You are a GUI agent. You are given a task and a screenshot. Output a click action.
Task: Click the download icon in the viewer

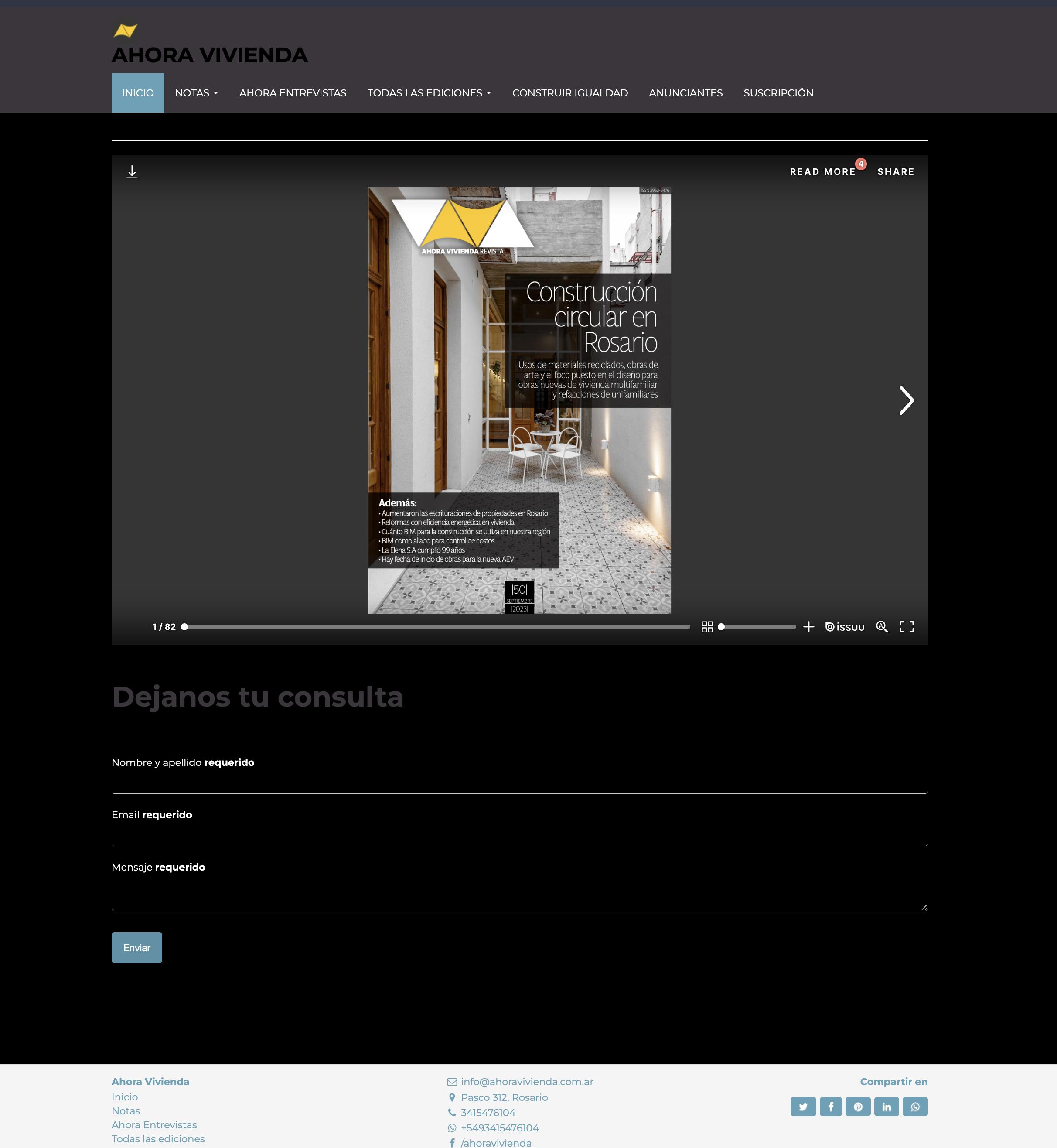coord(132,171)
